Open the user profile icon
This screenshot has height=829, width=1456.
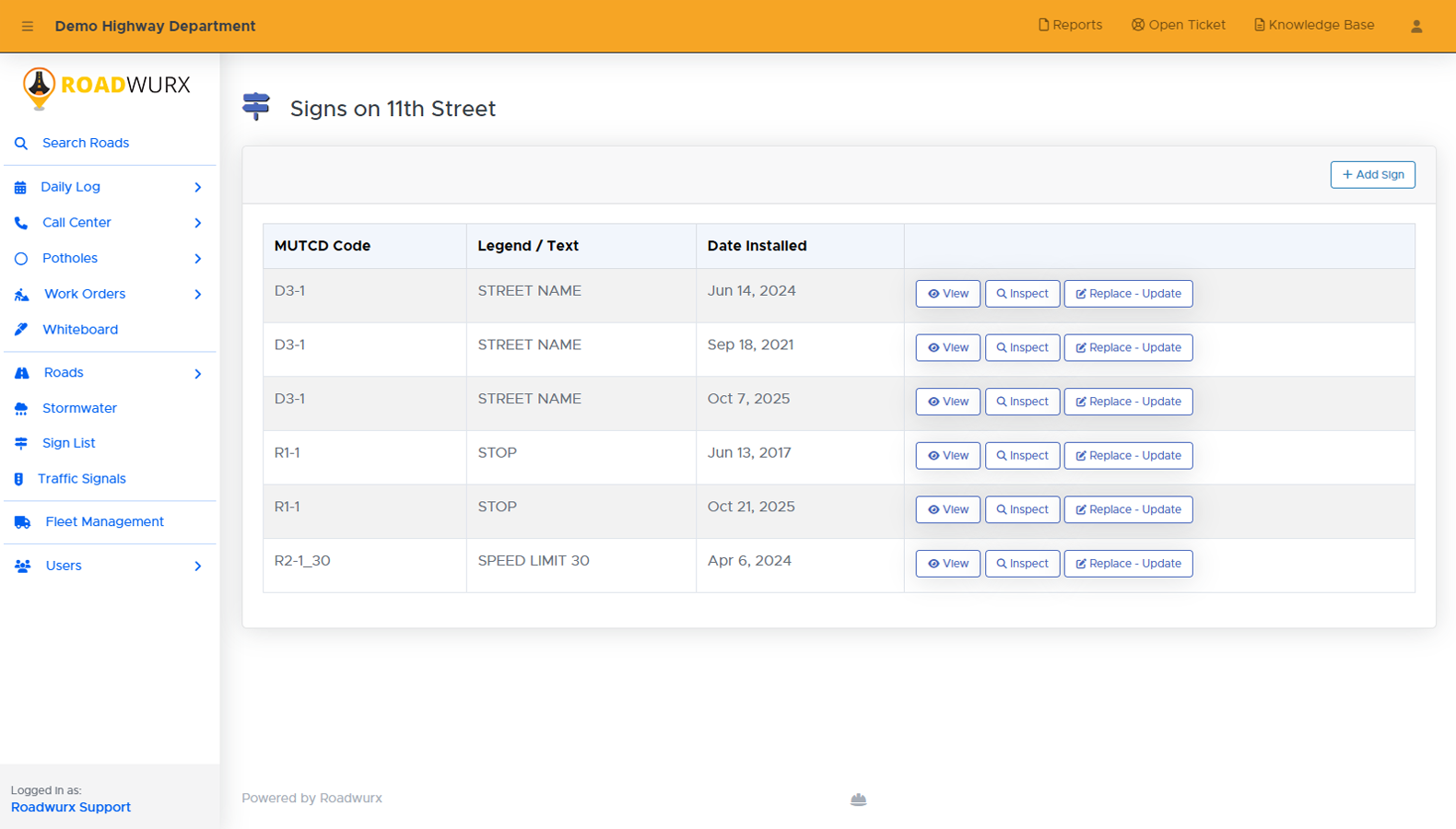1416,26
